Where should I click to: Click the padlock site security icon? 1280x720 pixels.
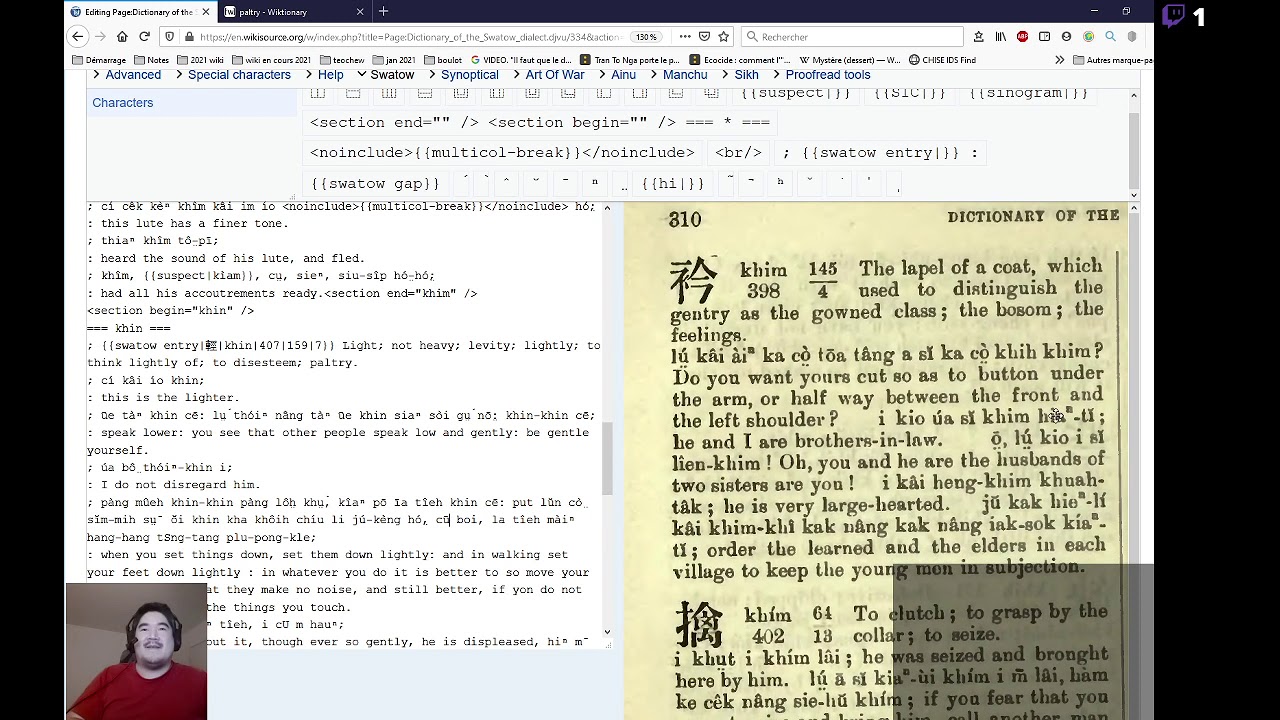coord(187,37)
